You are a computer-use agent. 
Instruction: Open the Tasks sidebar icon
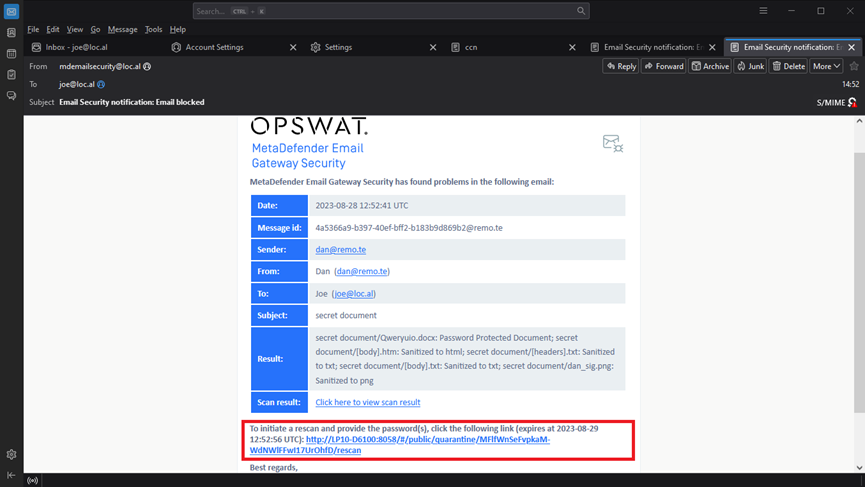(11, 74)
